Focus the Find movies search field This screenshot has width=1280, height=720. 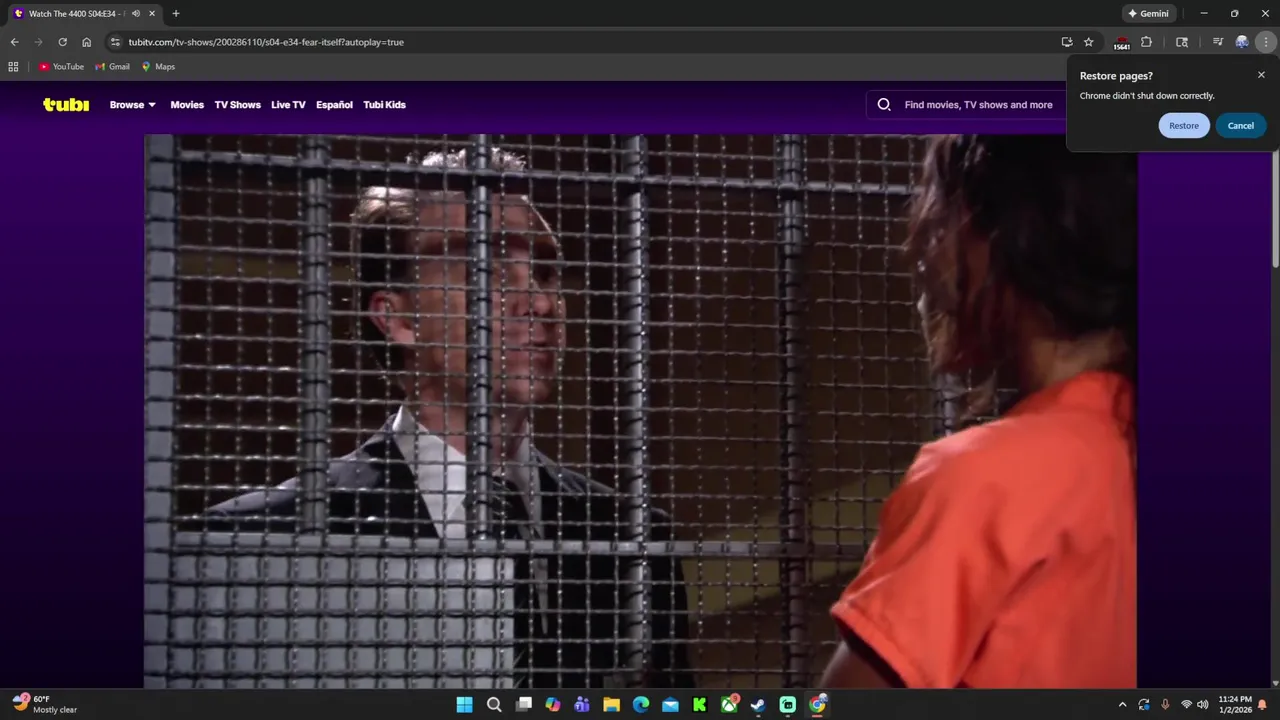coord(978,105)
